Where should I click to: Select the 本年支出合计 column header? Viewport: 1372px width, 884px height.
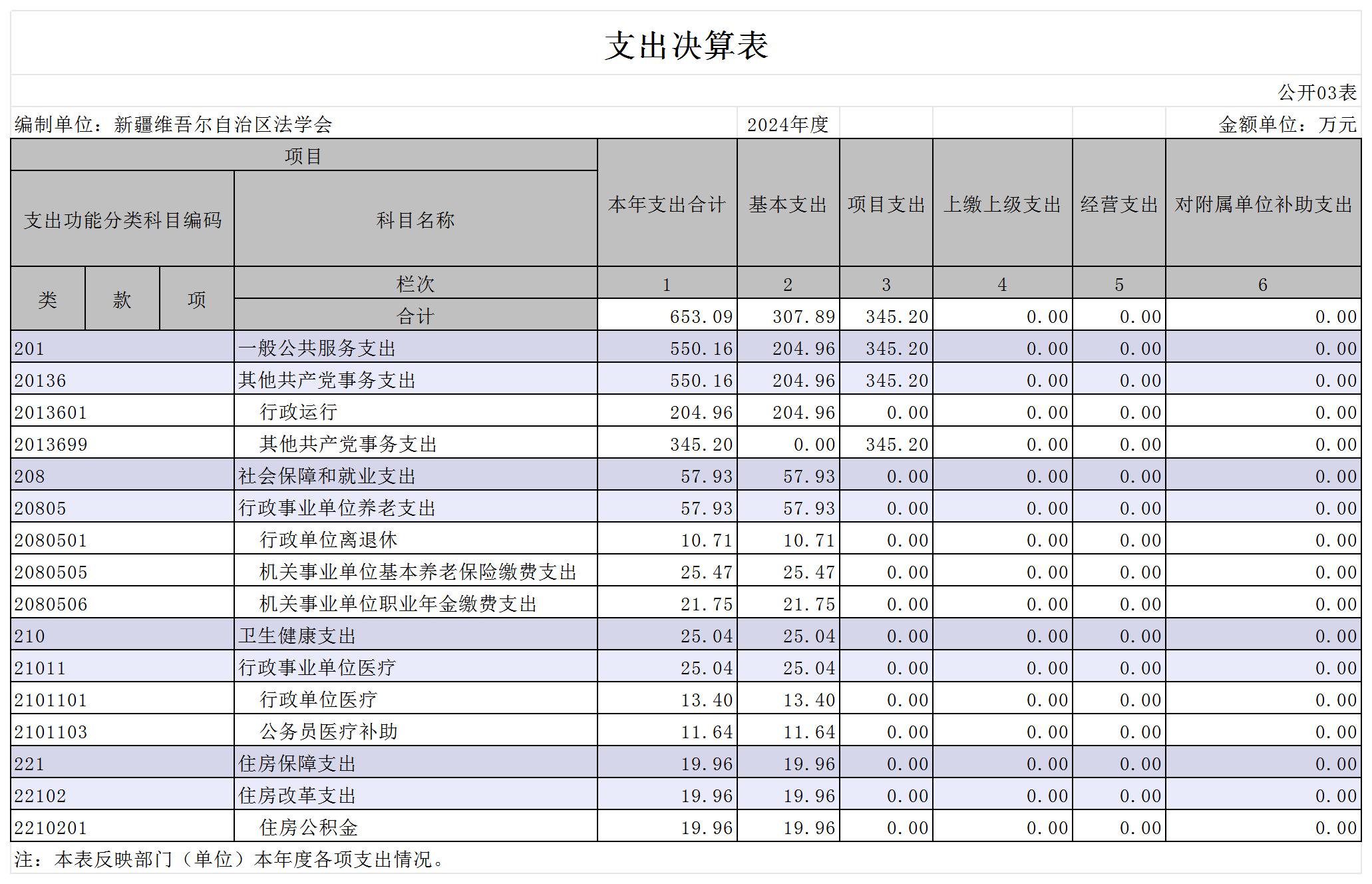pos(667,204)
